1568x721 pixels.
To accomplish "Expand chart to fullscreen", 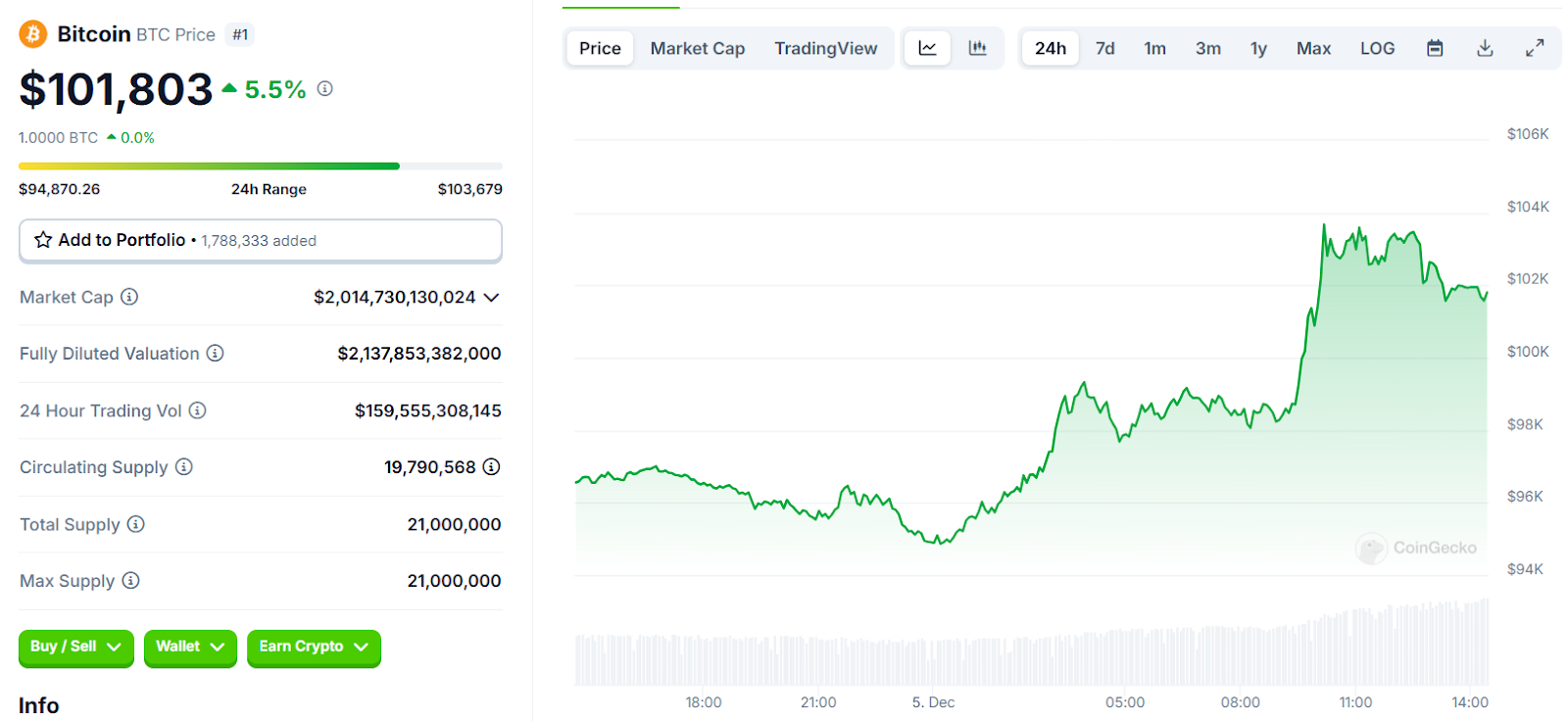I will pyautogui.click(x=1535, y=48).
